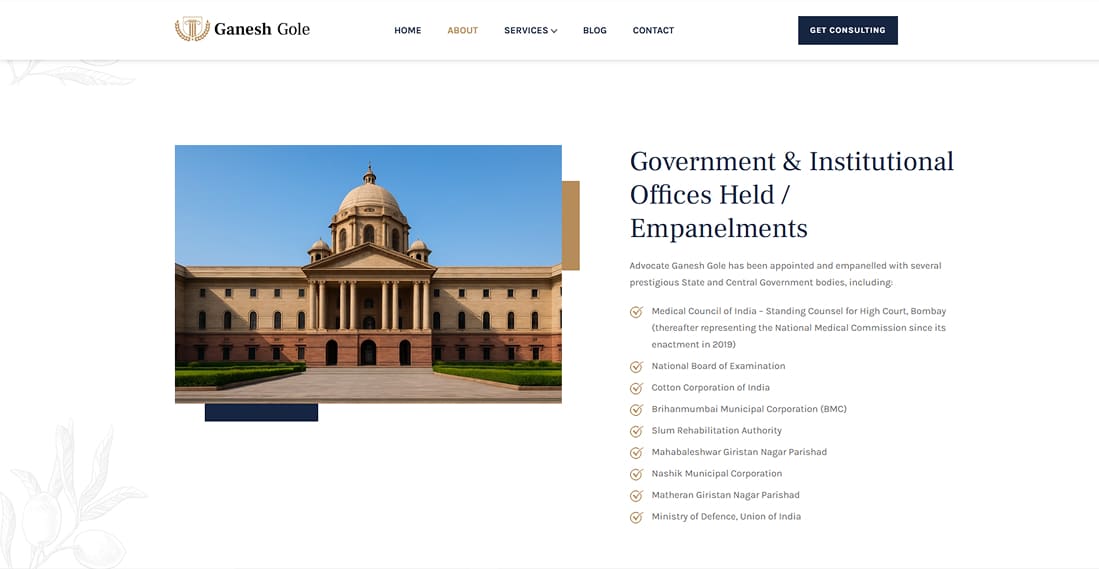
Task: Go to the Blog page
Action: click(594, 31)
